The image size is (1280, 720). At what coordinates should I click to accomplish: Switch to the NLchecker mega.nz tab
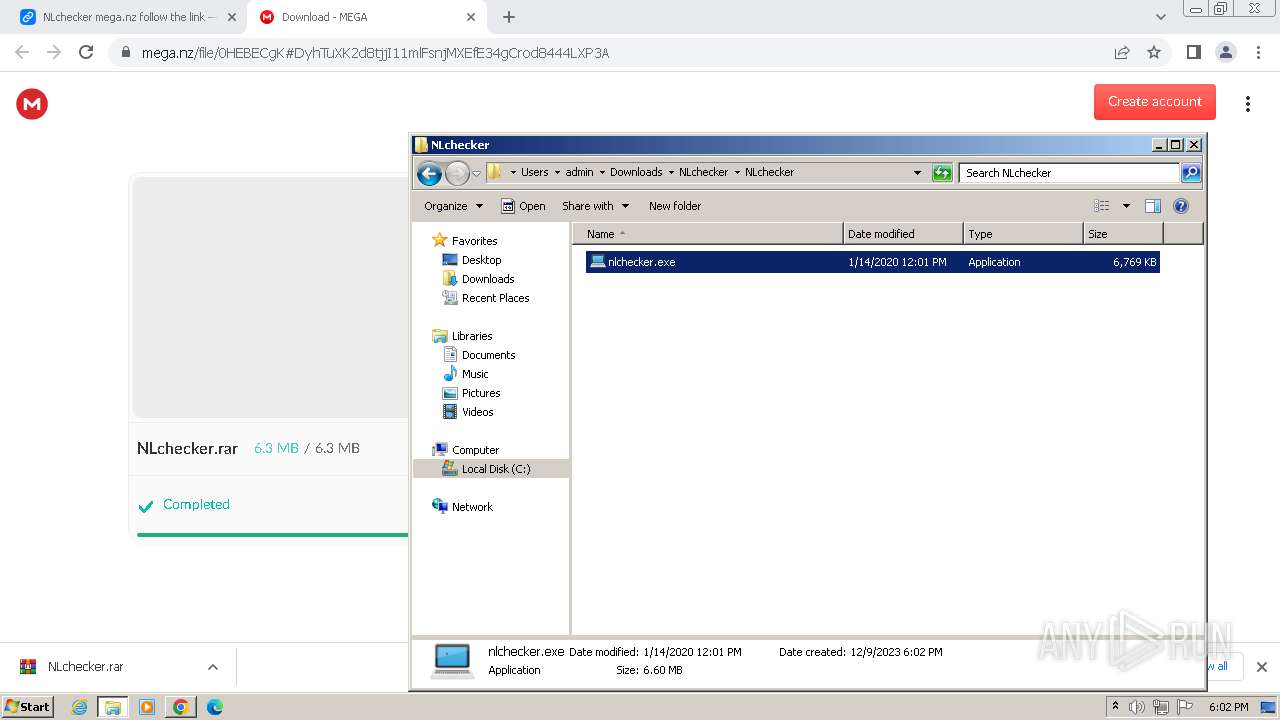pos(127,17)
